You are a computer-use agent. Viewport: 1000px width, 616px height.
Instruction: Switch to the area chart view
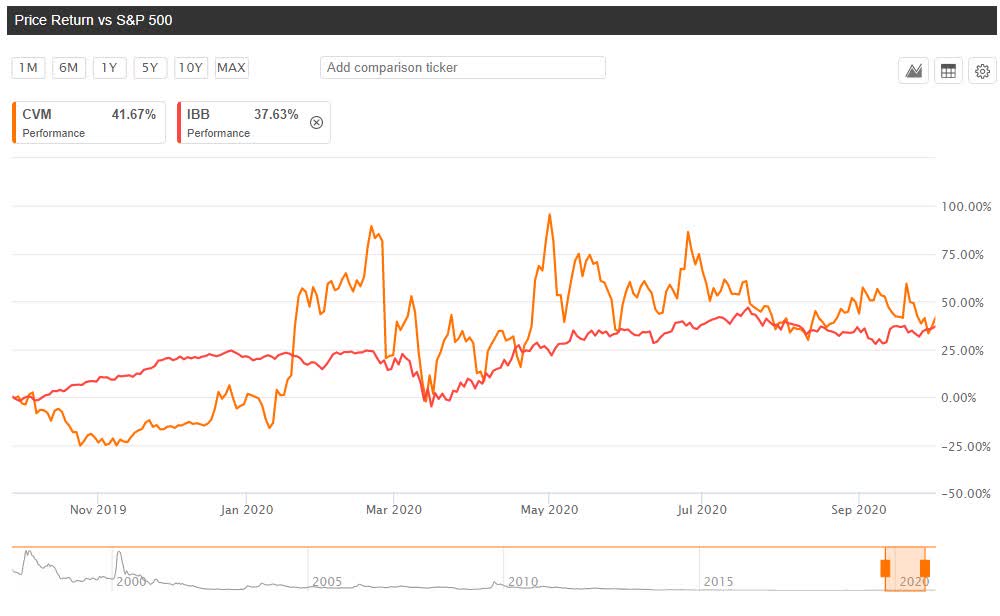click(913, 71)
